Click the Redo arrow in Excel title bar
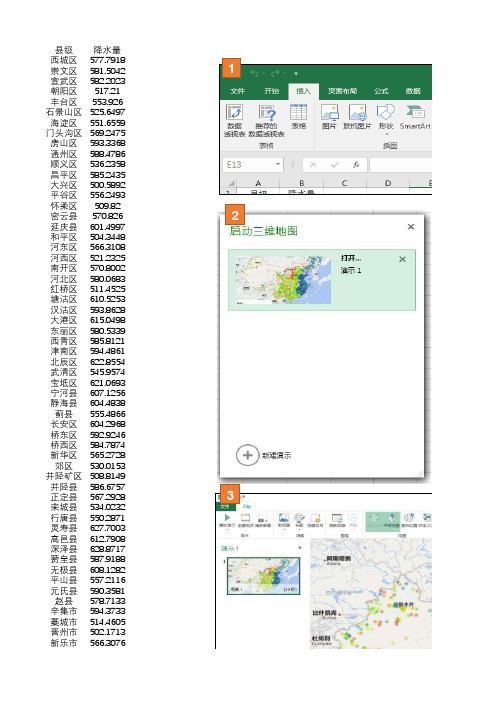The width and height of the screenshot is (496, 702). pos(275,73)
